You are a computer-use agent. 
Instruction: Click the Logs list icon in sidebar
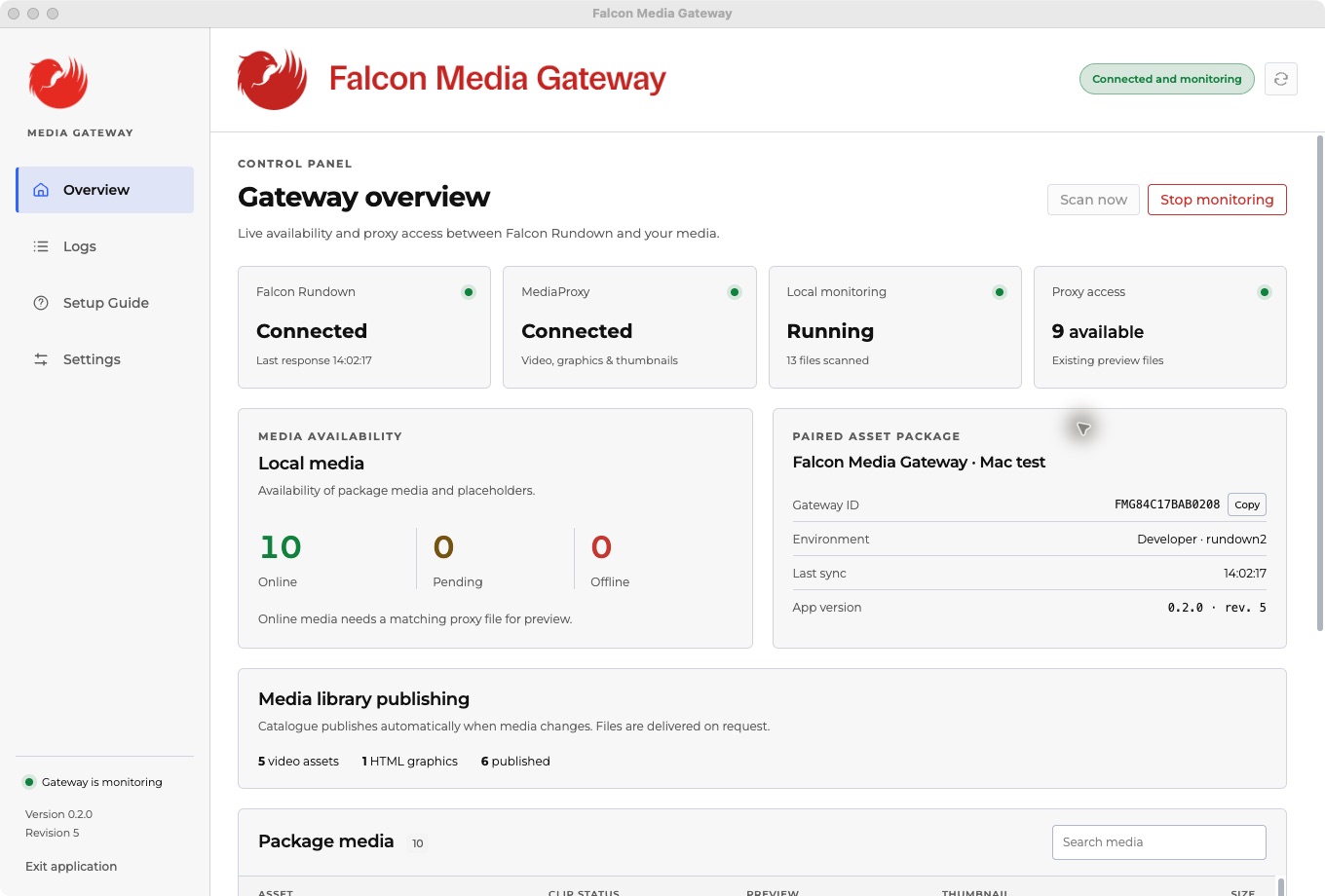41,246
